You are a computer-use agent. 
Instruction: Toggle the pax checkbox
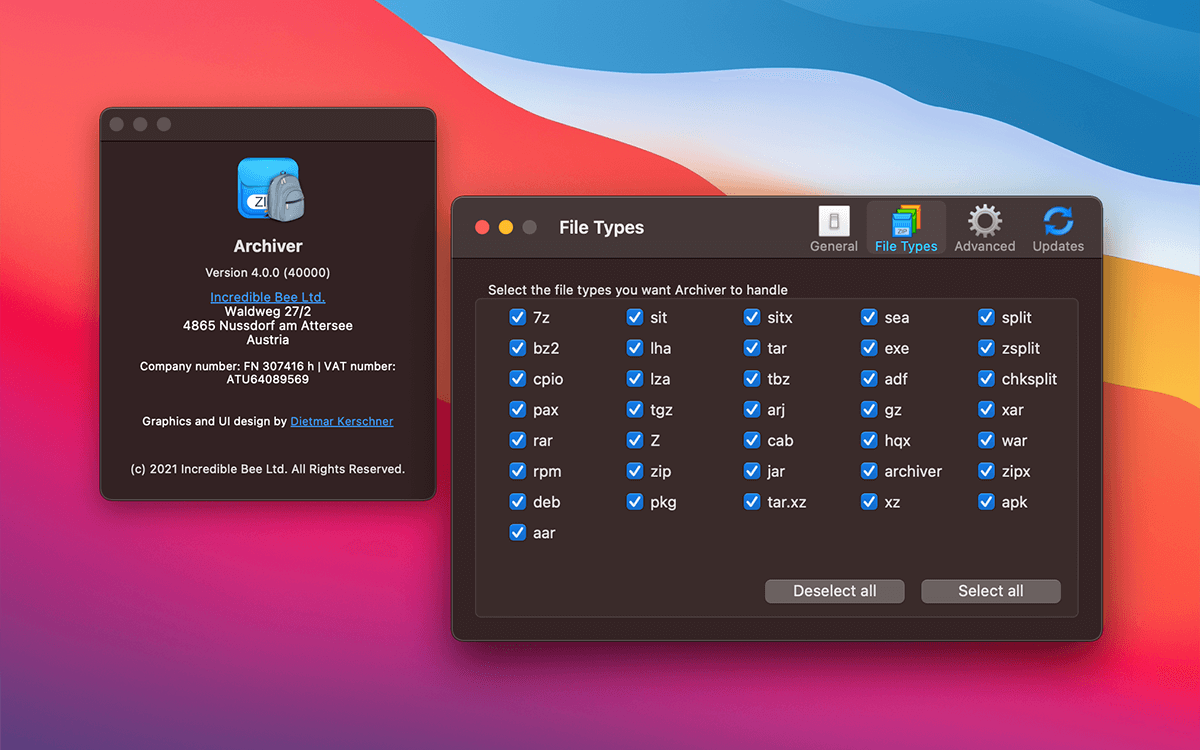coord(518,409)
